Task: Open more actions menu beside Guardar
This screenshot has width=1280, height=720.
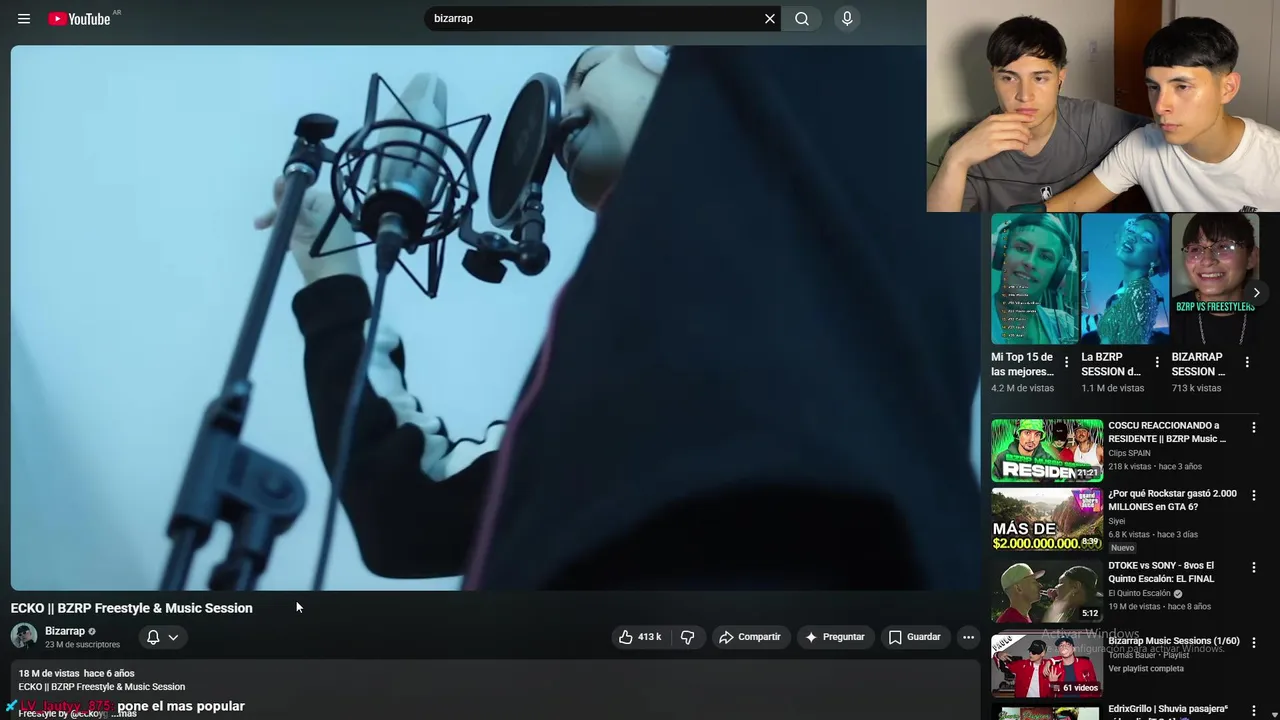Action: [x=968, y=637]
